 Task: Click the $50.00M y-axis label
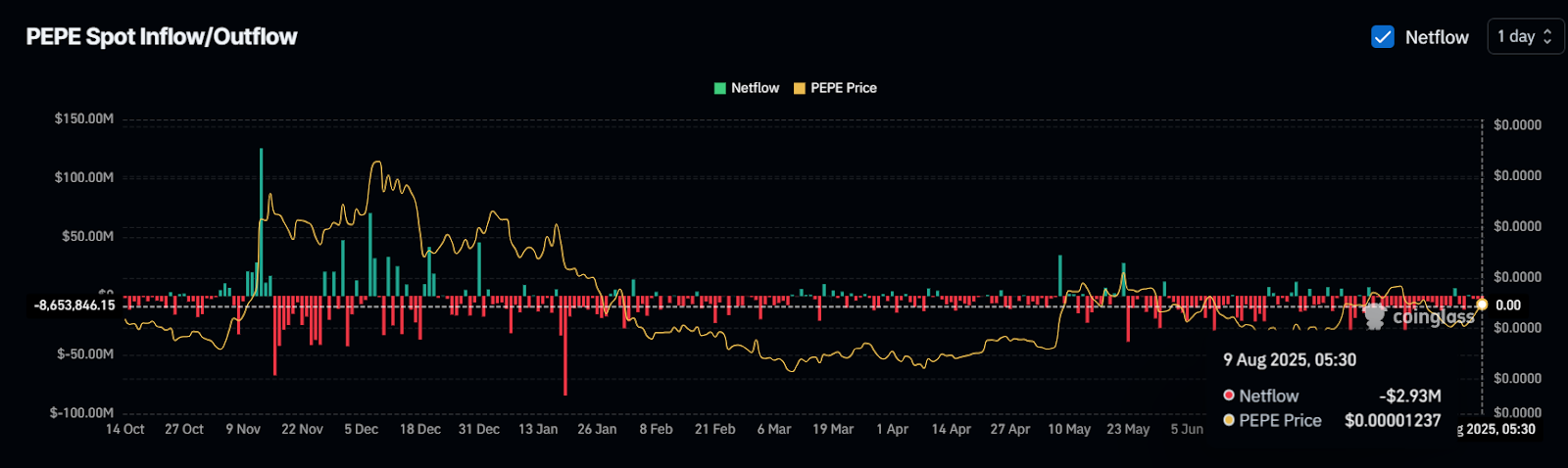pyautogui.click(x=88, y=236)
